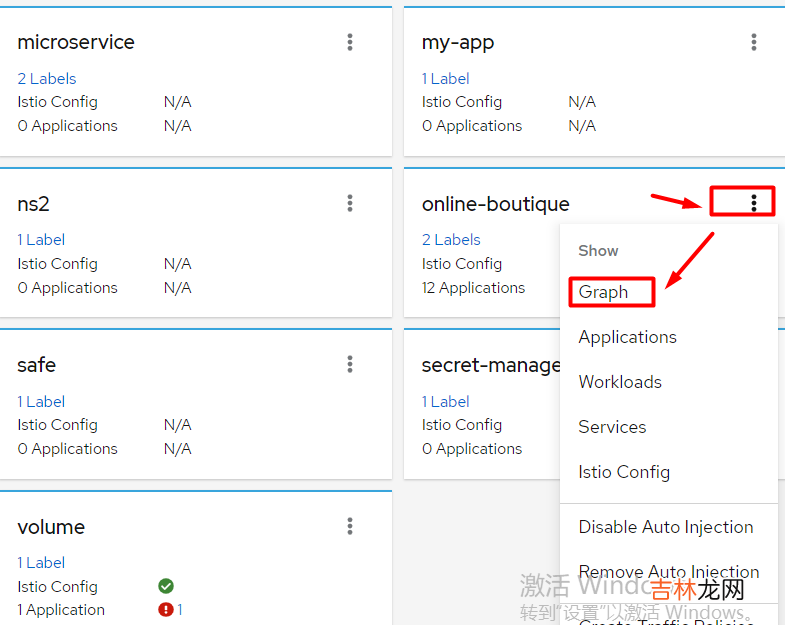Select Applications in the dropdown menu
The width and height of the screenshot is (785, 625).
[627, 337]
